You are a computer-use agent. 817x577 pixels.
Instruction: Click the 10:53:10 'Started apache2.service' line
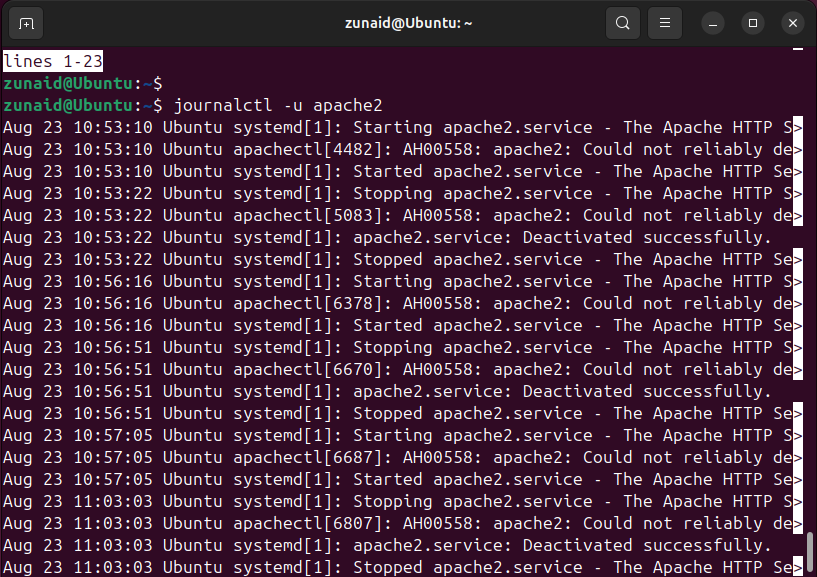pos(403,171)
